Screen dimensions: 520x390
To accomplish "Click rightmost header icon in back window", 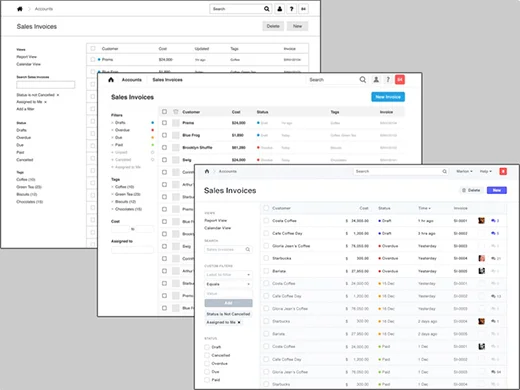I will point(303,9).
